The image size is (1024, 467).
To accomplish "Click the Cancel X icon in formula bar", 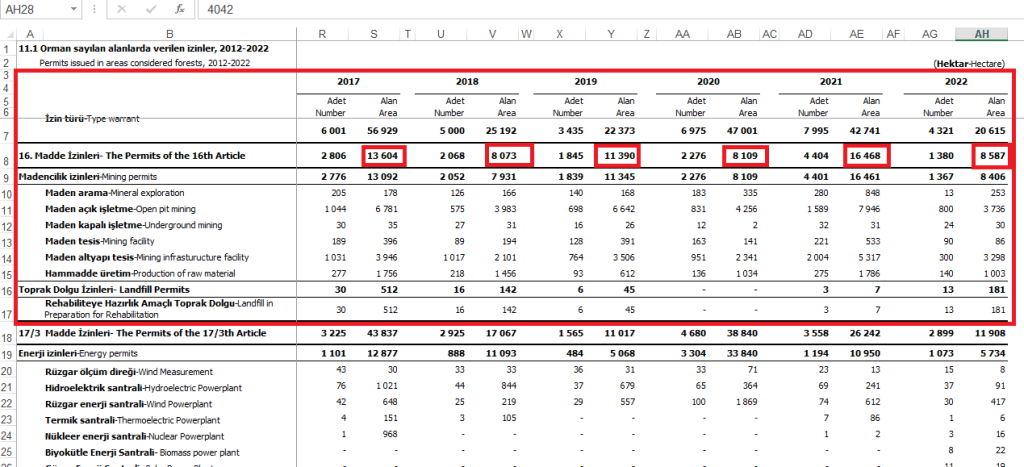I will [119, 9].
